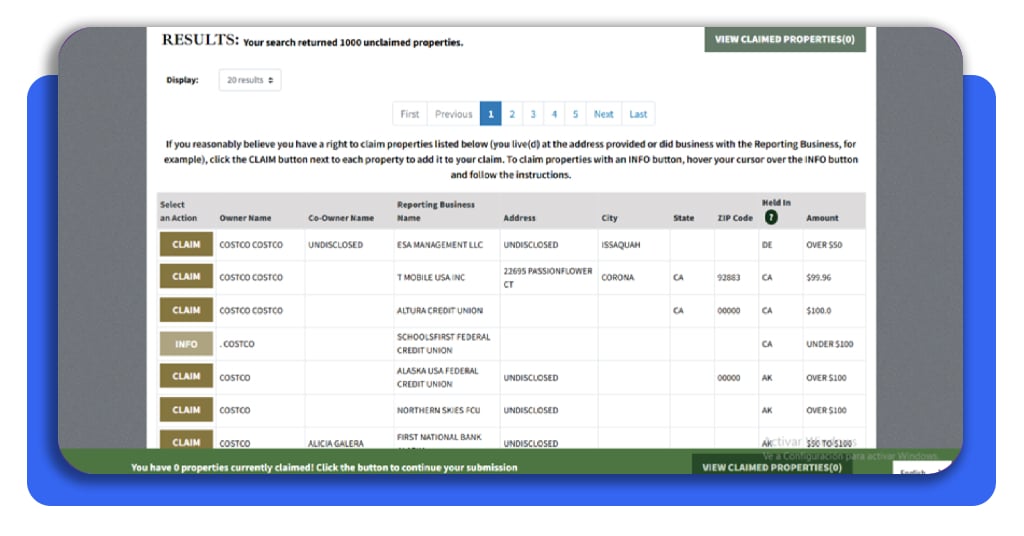Click the Address column header
1024x536 pixels.
click(x=519, y=218)
